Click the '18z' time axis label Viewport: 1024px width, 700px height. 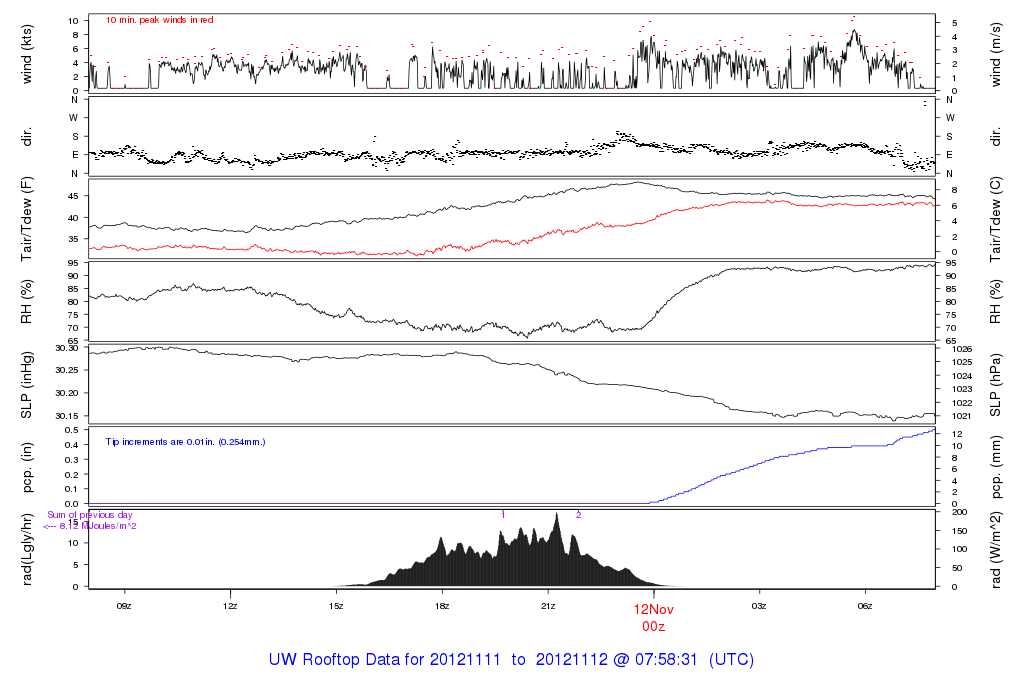pyautogui.click(x=441, y=606)
